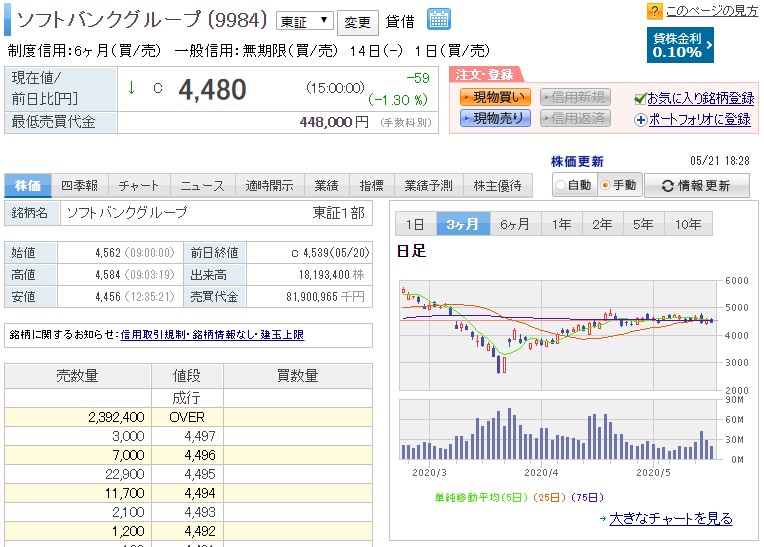Image resolution: width=764 pixels, height=547 pixels.
Task: Select the 1年 chart period
Action: (561, 224)
